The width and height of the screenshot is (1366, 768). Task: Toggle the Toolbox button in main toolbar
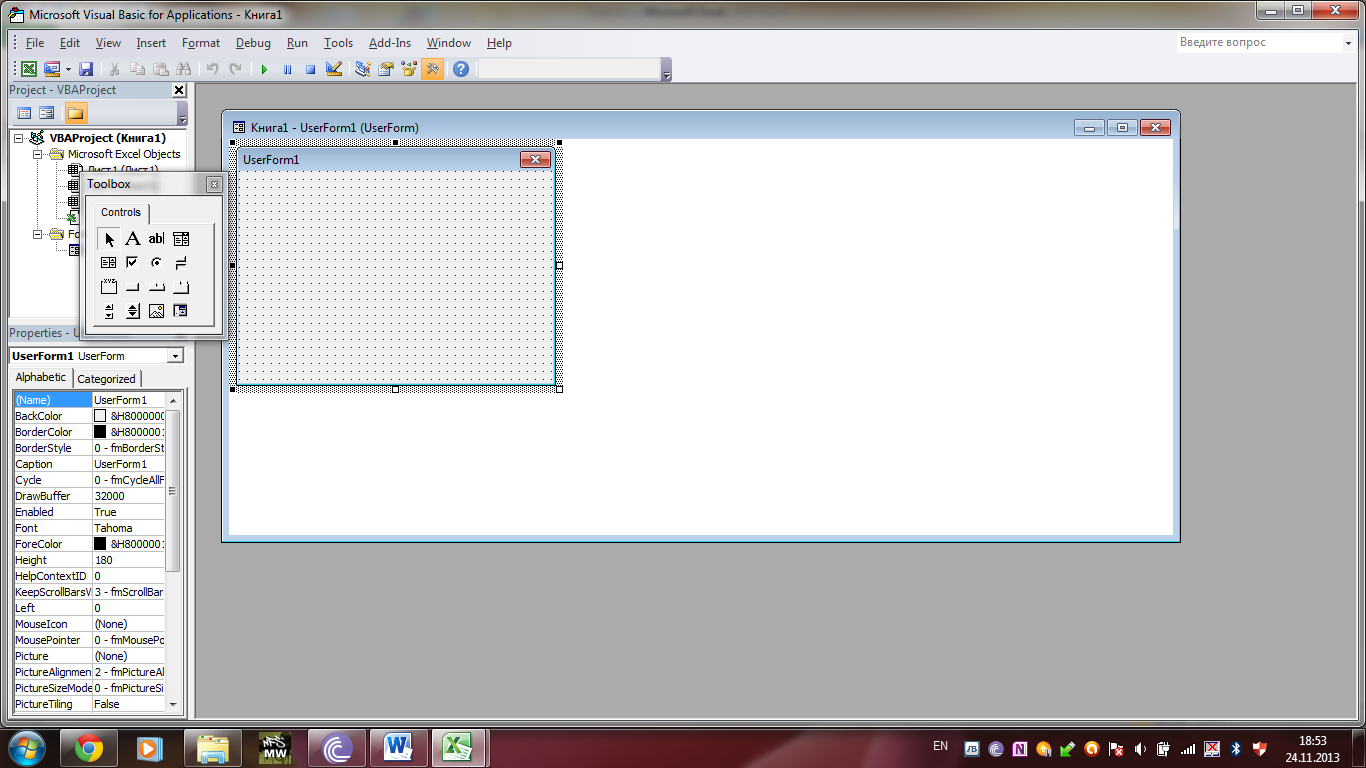(432, 69)
